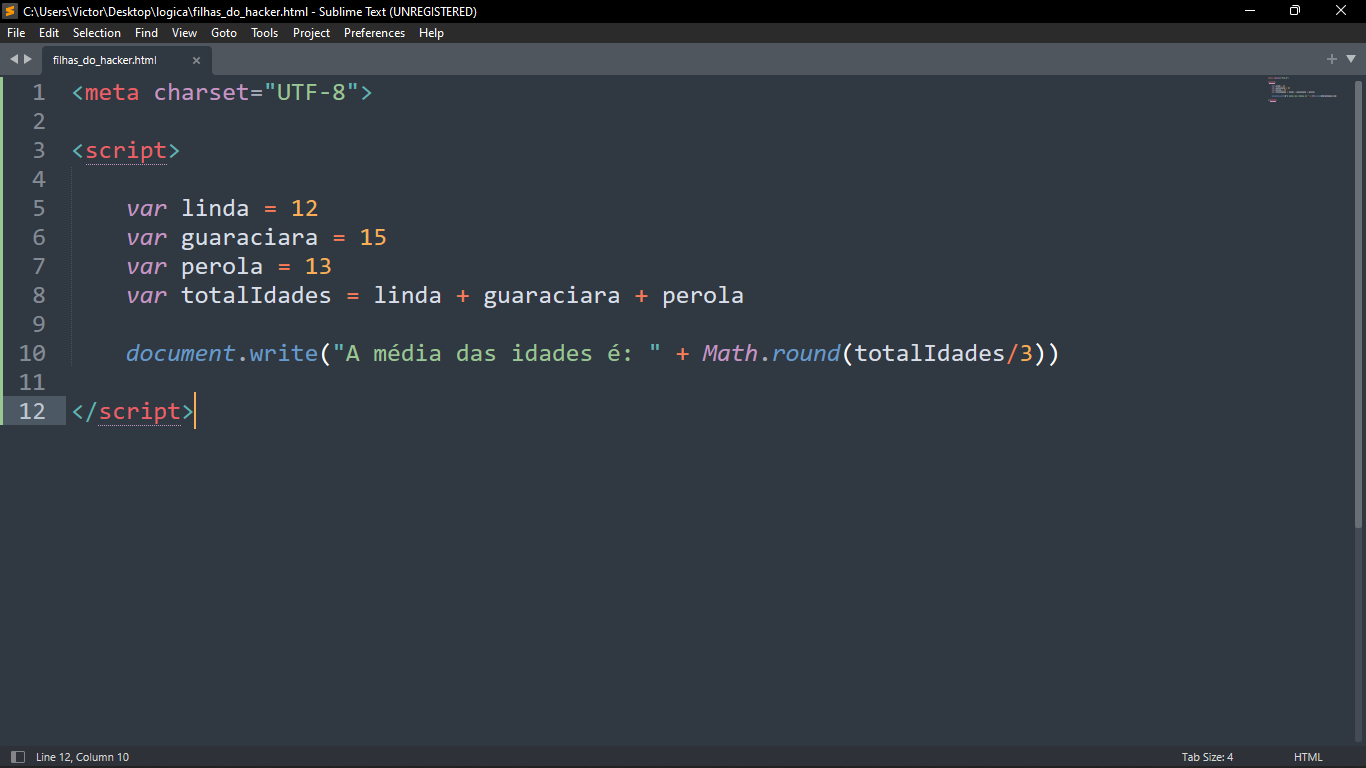Restore down the Sublime Text window
Image resolution: width=1366 pixels, height=768 pixels.
pos(1295,11)
